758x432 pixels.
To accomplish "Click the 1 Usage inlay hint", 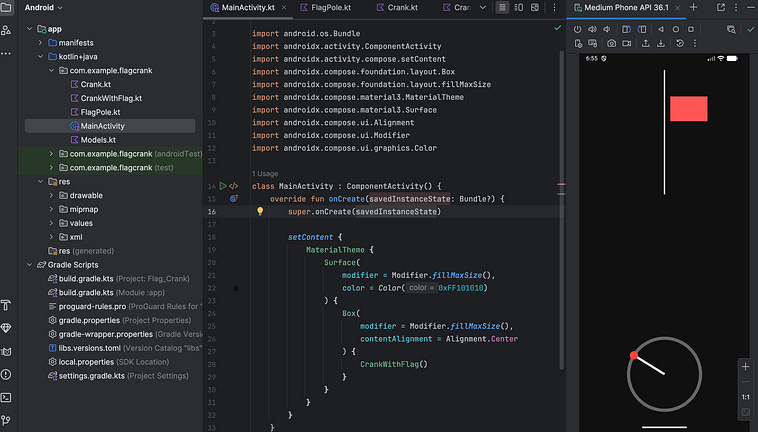I will 265,173.
